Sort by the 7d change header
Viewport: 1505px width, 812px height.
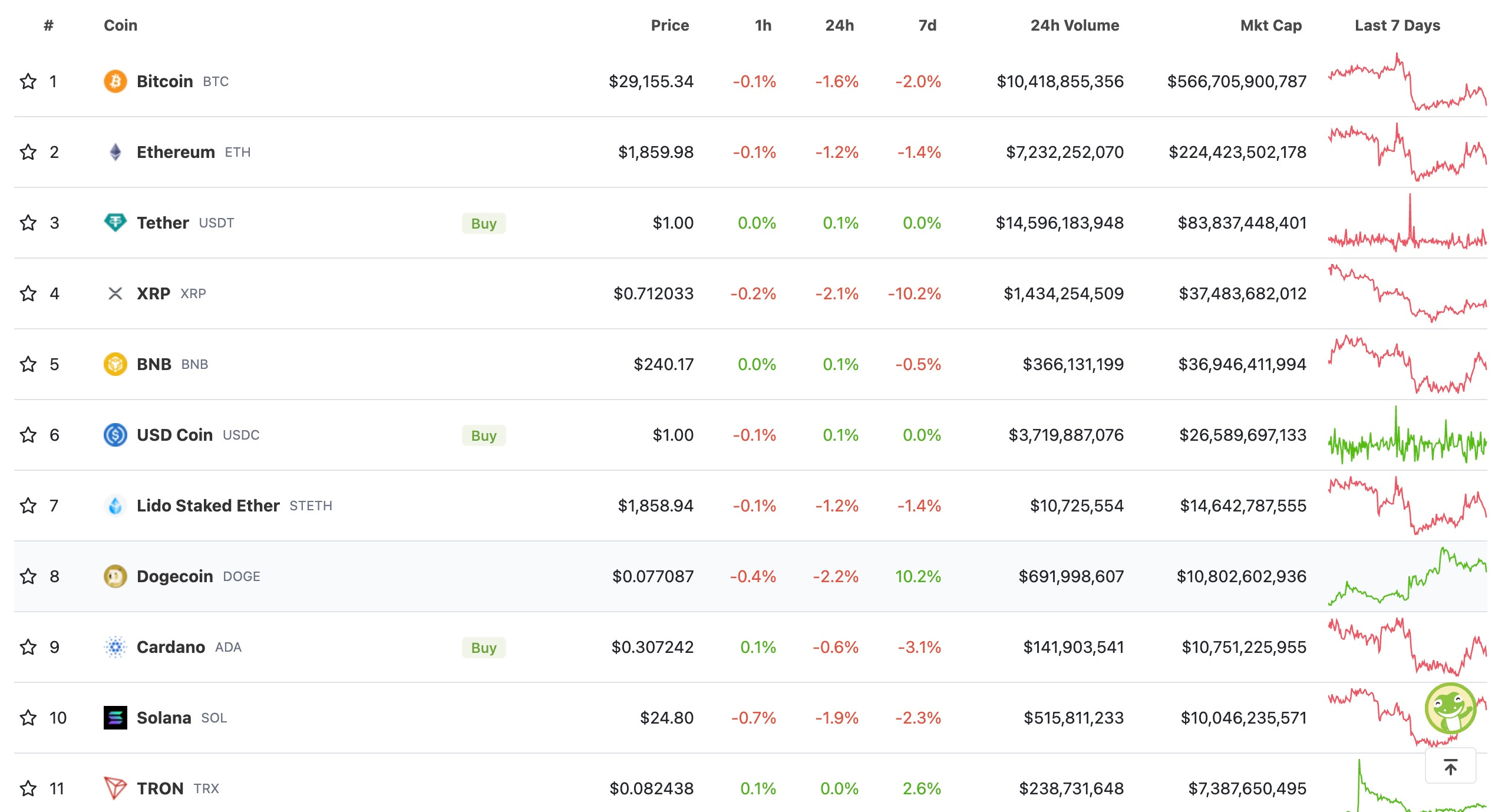(928, 25)
